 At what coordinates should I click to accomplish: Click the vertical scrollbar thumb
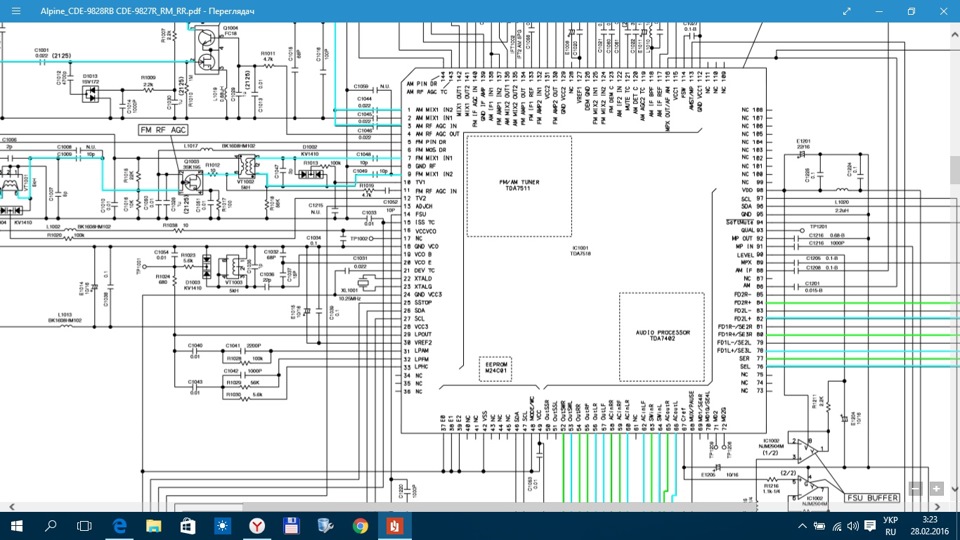click(x=954, y=171)
